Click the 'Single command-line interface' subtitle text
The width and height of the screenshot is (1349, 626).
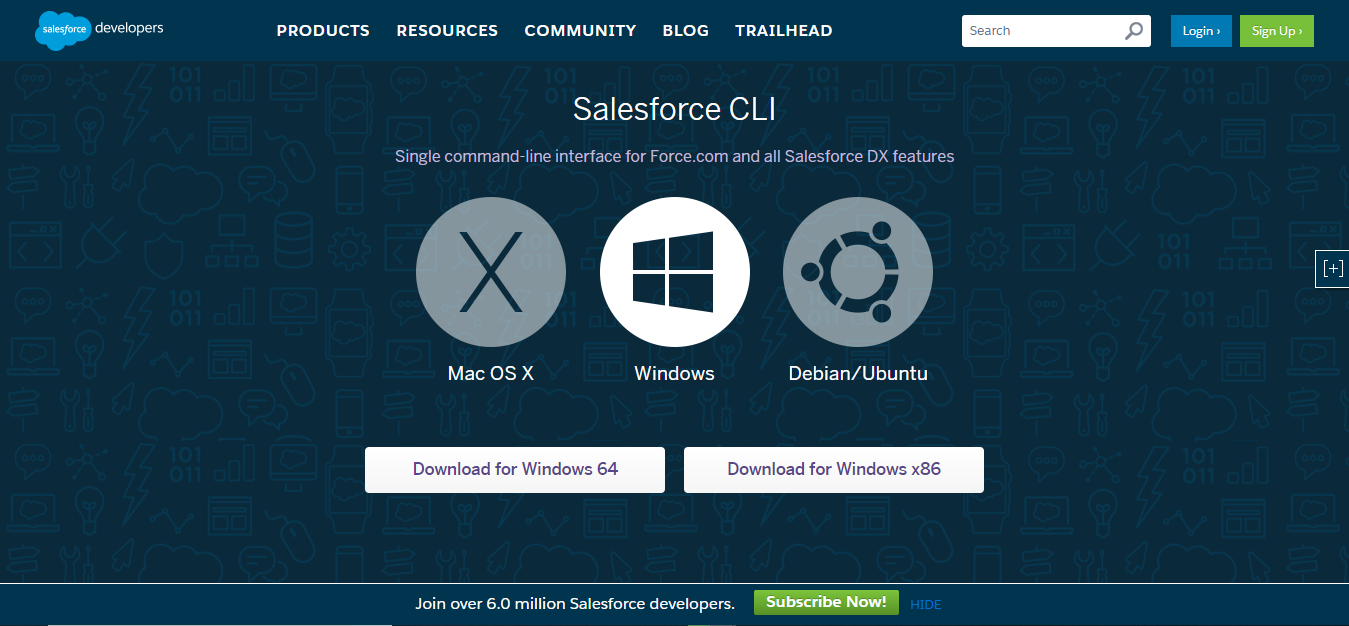click(675, 156)
